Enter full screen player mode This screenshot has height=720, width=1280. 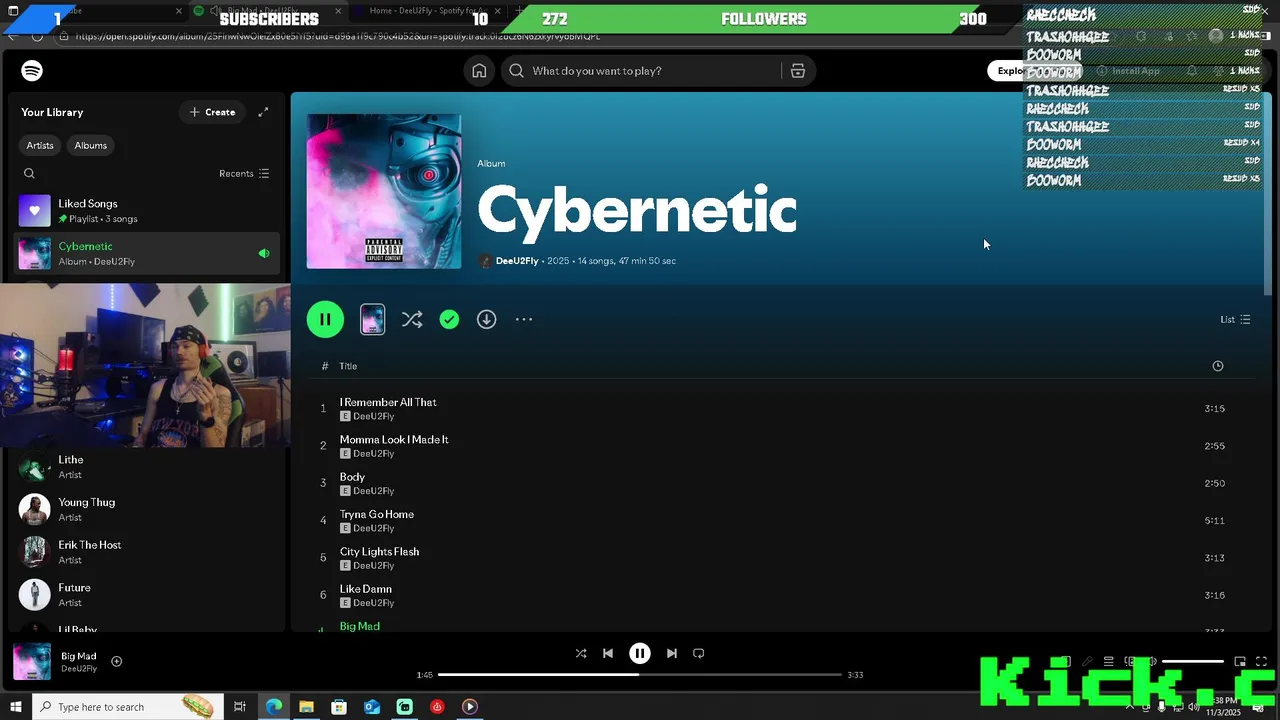(1261, 661)
